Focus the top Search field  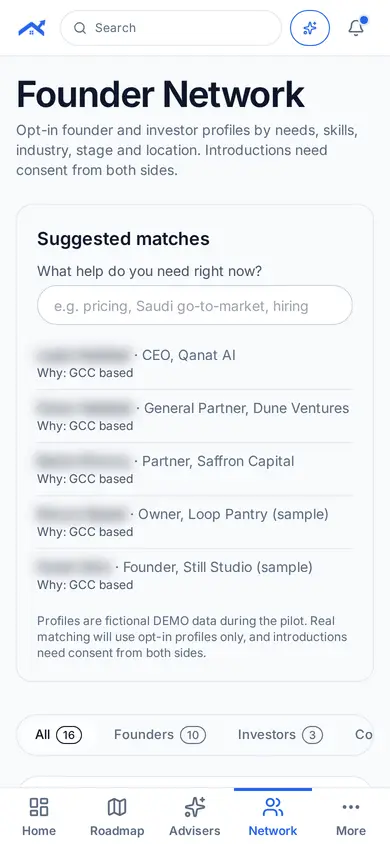point(171,28)
